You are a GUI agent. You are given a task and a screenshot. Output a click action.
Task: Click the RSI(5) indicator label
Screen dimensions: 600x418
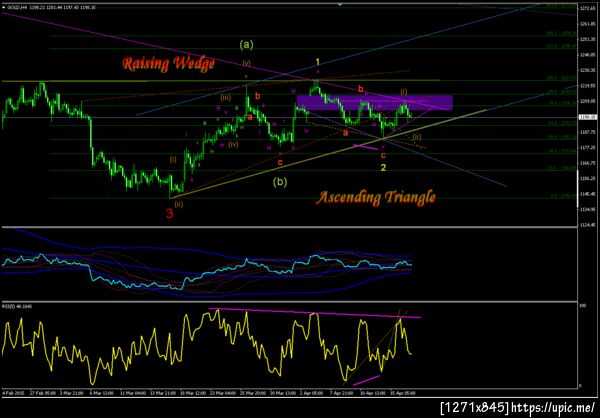coord(18,306)
